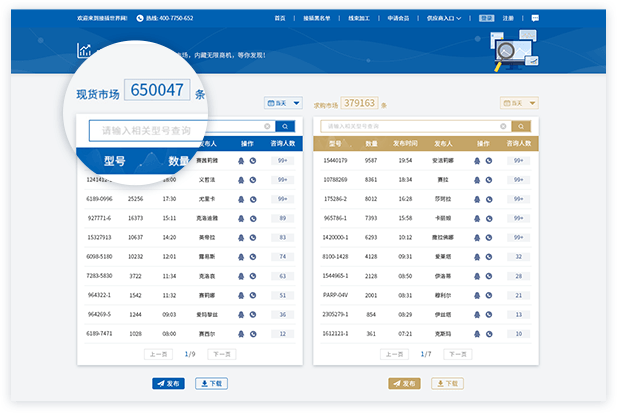Go to 上一页 in the 1/7 pager

click(x=394, y=354)
